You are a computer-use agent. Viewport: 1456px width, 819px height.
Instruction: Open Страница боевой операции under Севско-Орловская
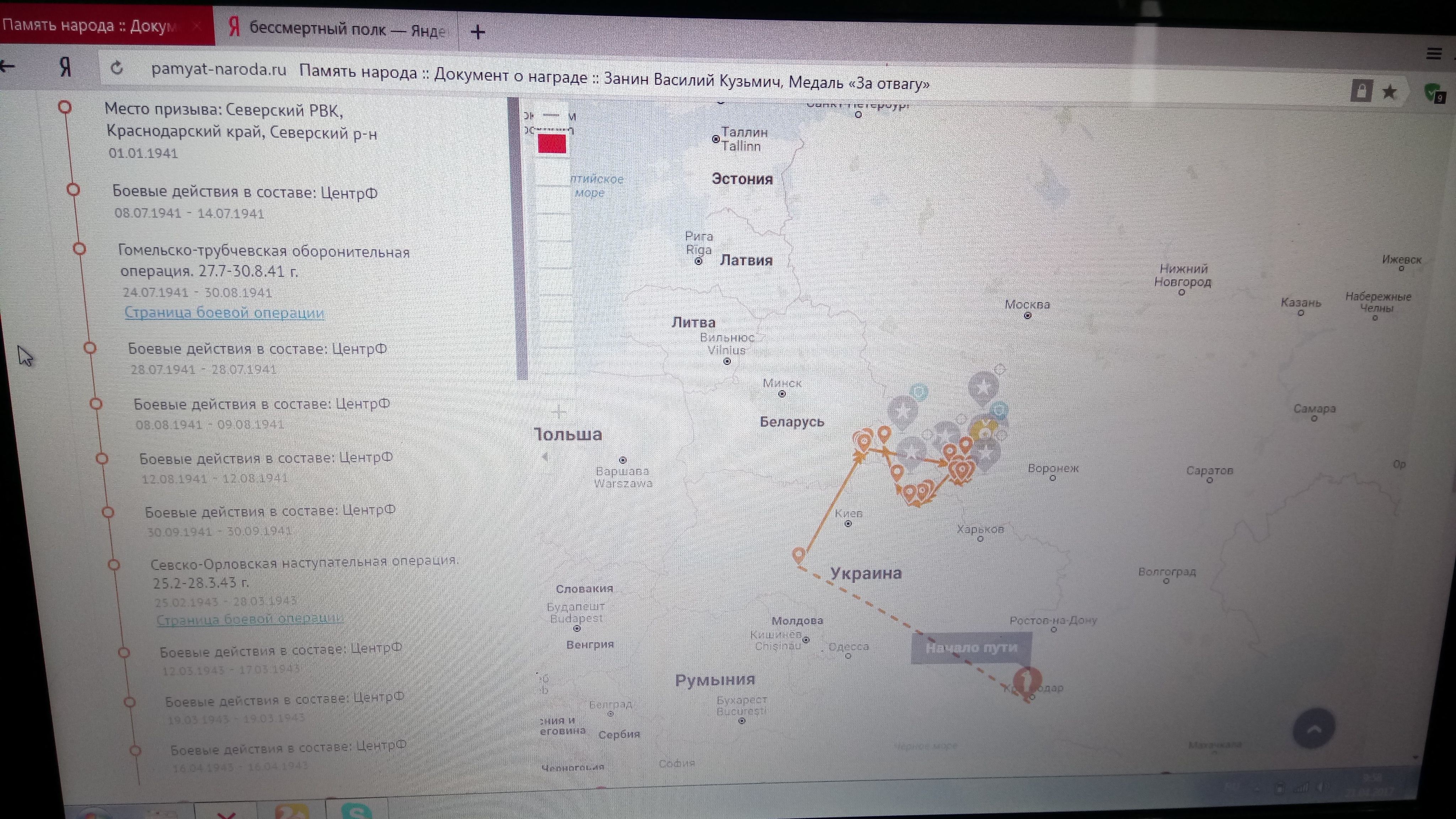tap(249, 619)
